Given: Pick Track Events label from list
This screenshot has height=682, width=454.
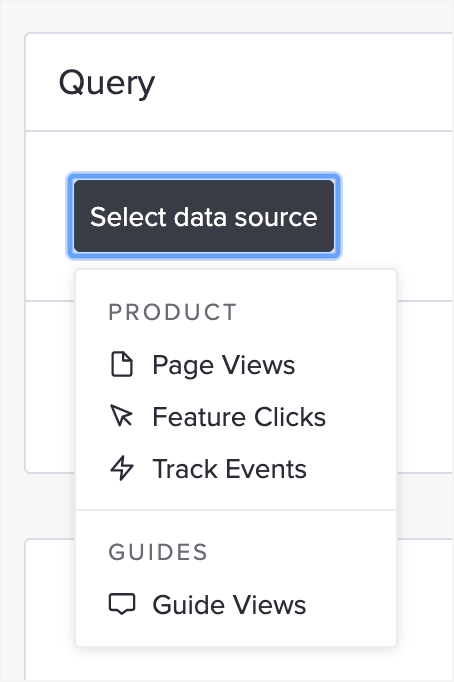Looking at the screenshot, I should click(230, 469).
